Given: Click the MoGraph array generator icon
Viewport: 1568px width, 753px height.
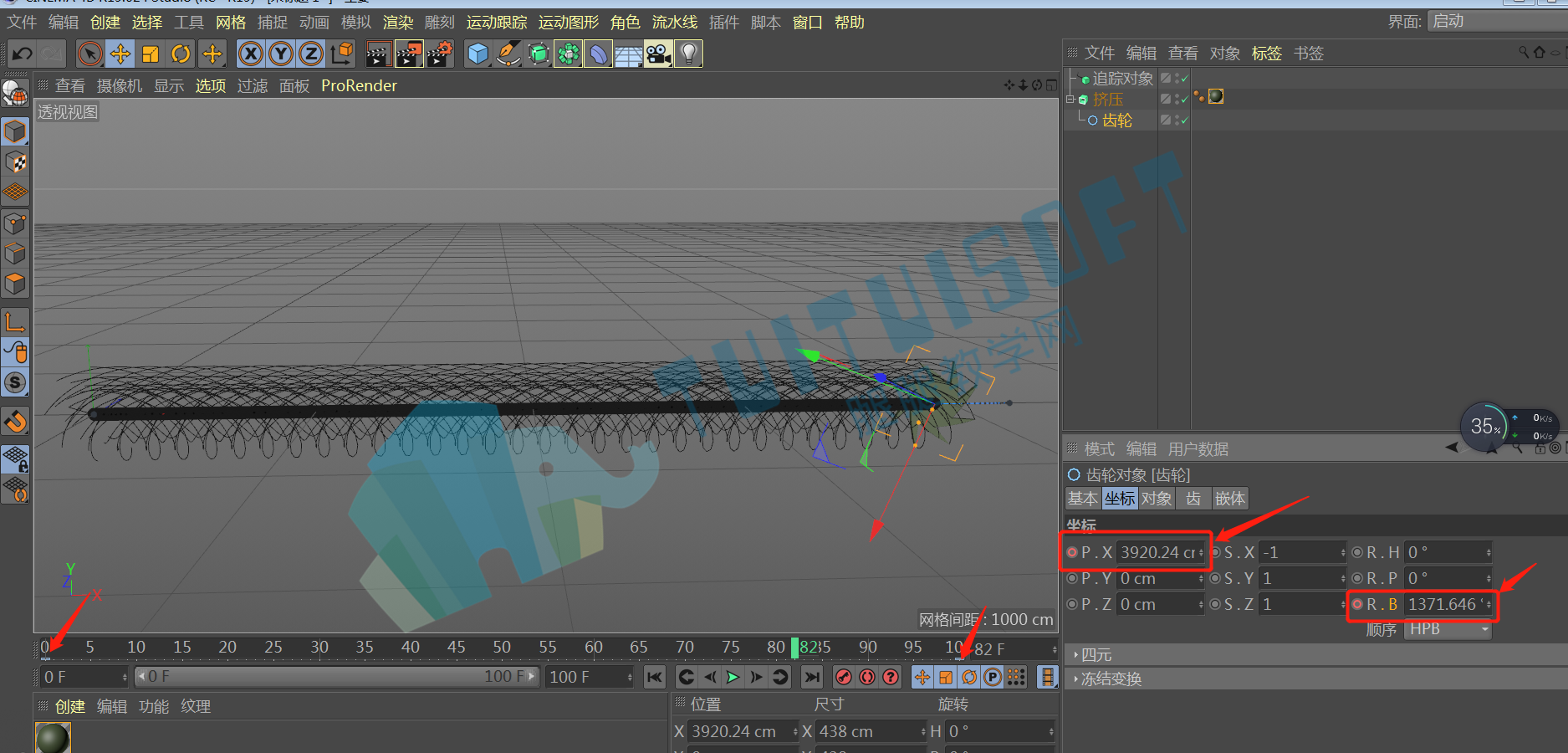Looking at the screenshot, I should 568,54.
